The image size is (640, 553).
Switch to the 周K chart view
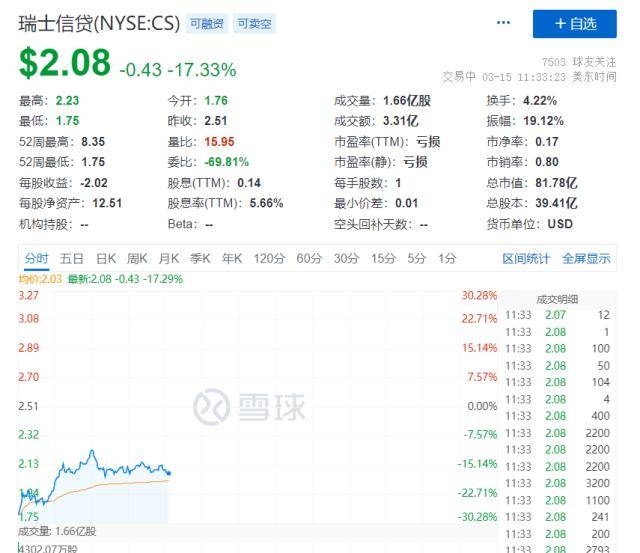click(137, 258)
